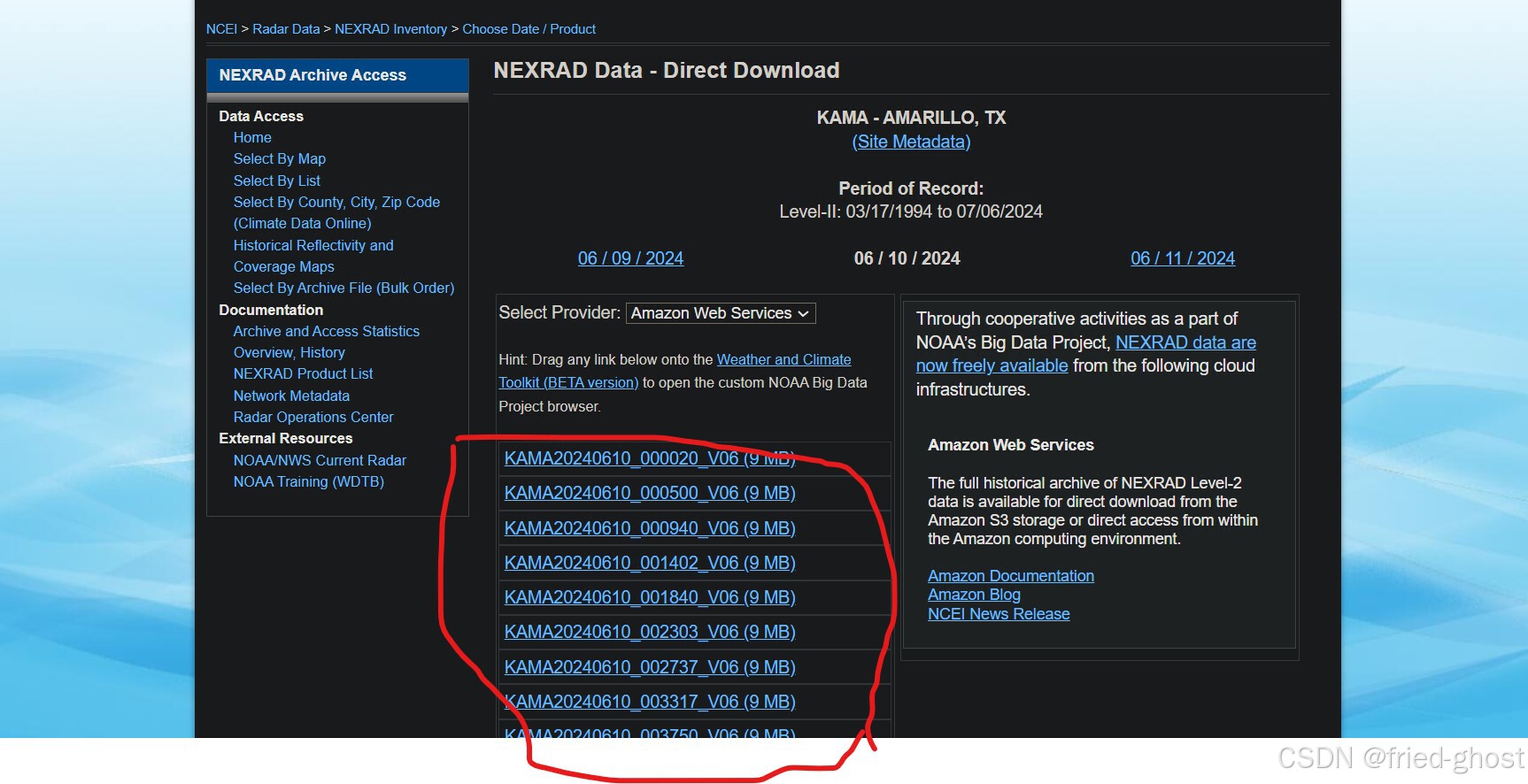The width and height of the screenshot is (1528, 784).
Task: Open Amazon Blog link
Action: (974, 595)
